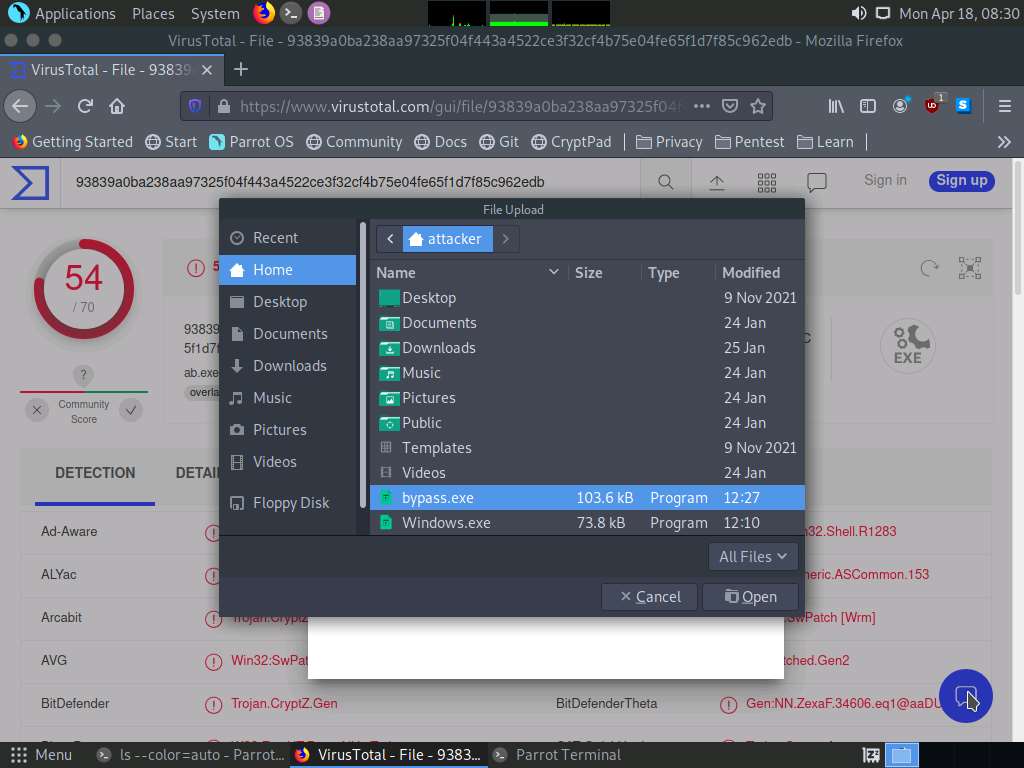Click the bookmark star icon in the address bar
This screenshot has height=768, width=1024.
(x=758, y=106)
